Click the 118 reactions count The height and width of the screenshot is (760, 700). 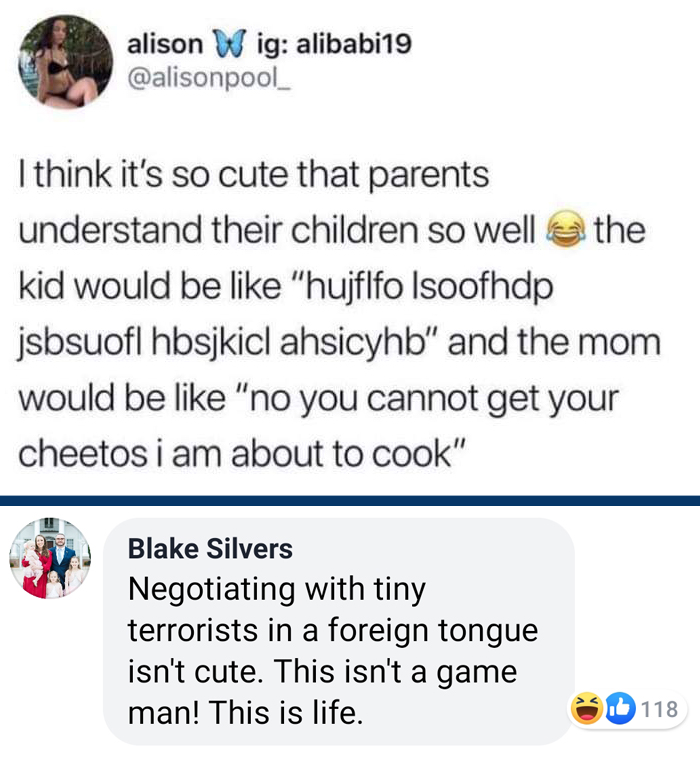[x=660, y=709]
